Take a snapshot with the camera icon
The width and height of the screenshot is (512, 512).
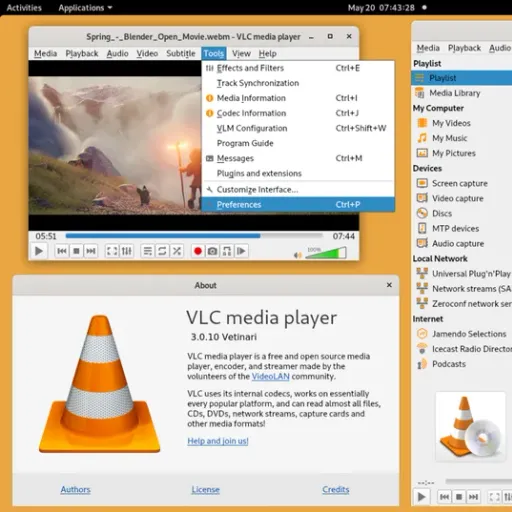pos(212,251)
